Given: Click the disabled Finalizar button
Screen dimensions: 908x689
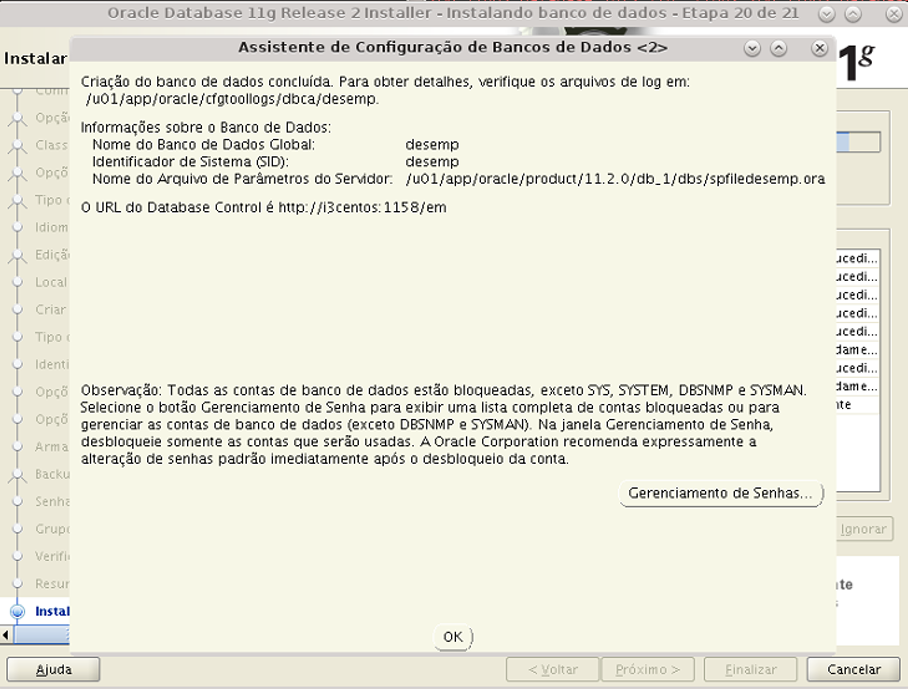Looking at the screenshot, I should coord(750,670).
